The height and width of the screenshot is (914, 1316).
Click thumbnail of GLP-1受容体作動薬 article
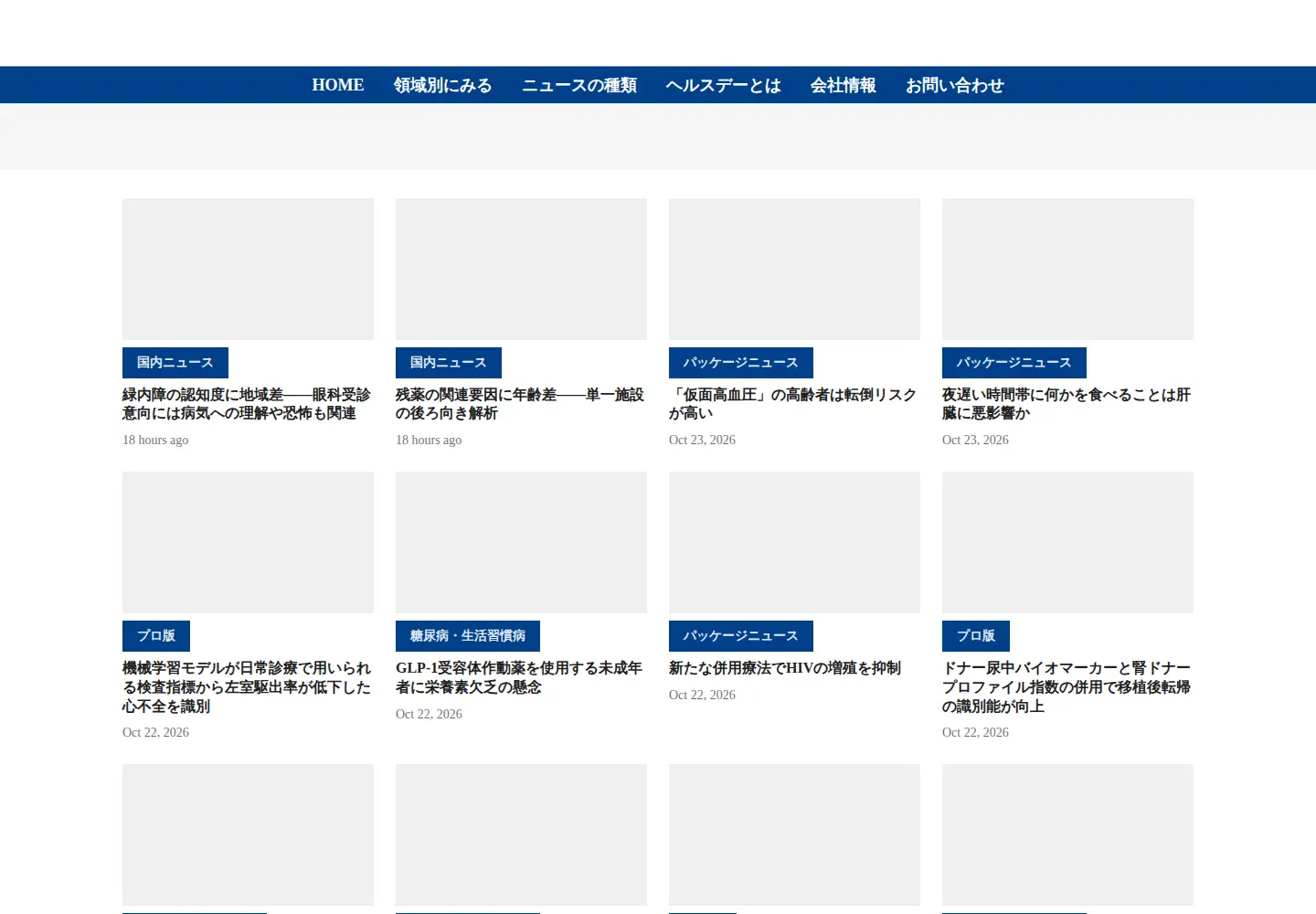[x=521, y=542]
